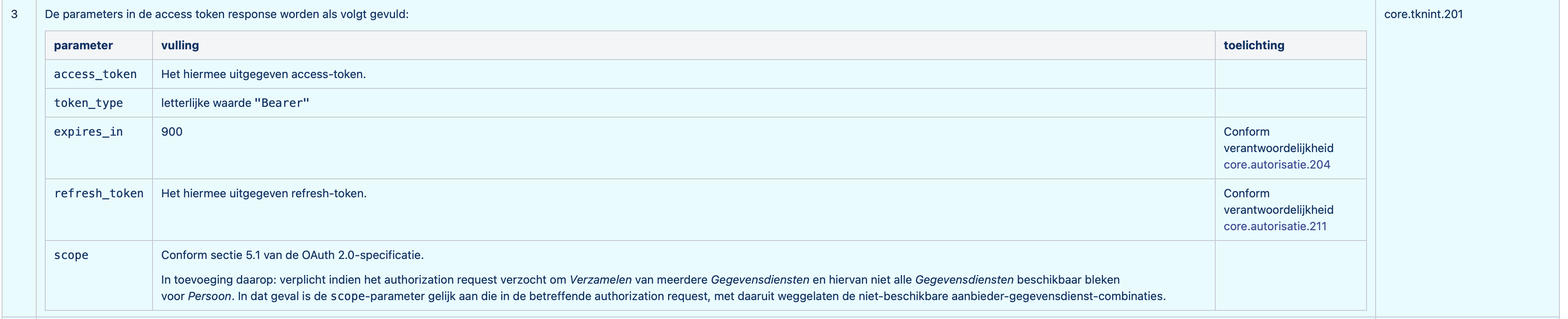Screen dimensions: 1568x319
Task: Click row number 3 in left column
Action: click(15, 14)
